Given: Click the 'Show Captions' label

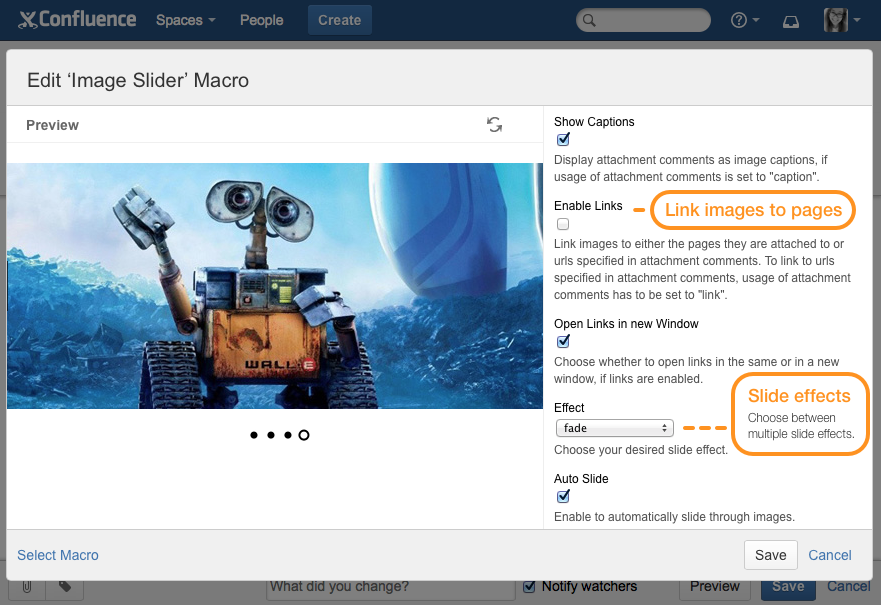Looking at the screenshot, I should coord(594,122).
